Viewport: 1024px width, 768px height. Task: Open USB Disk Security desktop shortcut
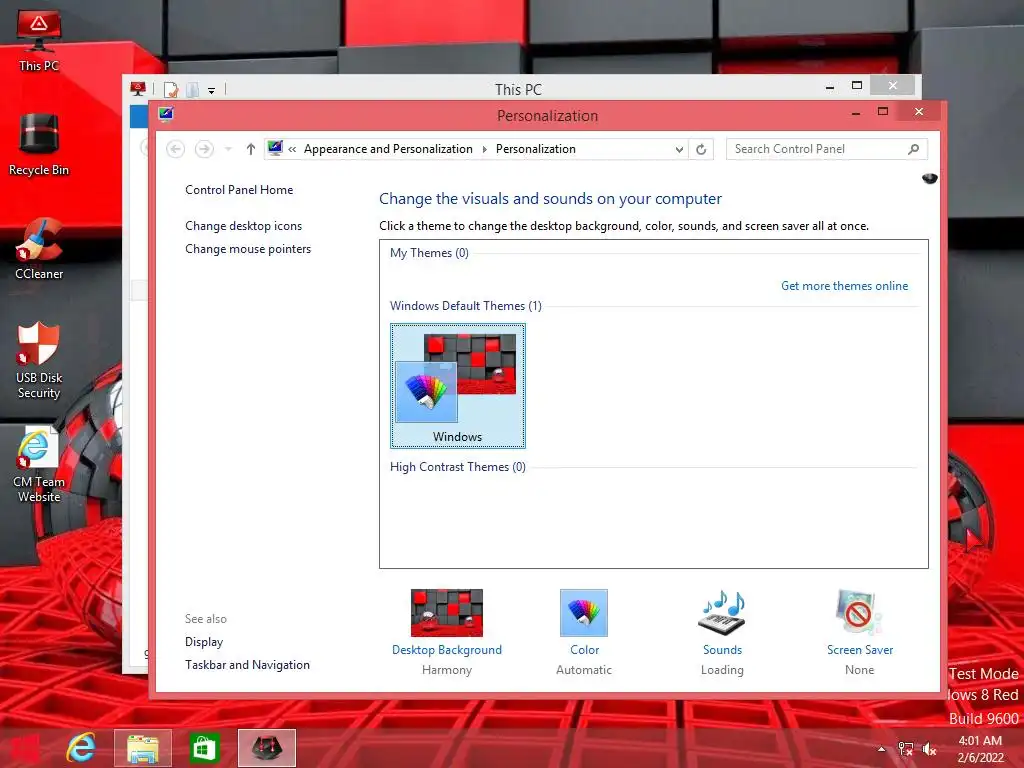point(39,360)
